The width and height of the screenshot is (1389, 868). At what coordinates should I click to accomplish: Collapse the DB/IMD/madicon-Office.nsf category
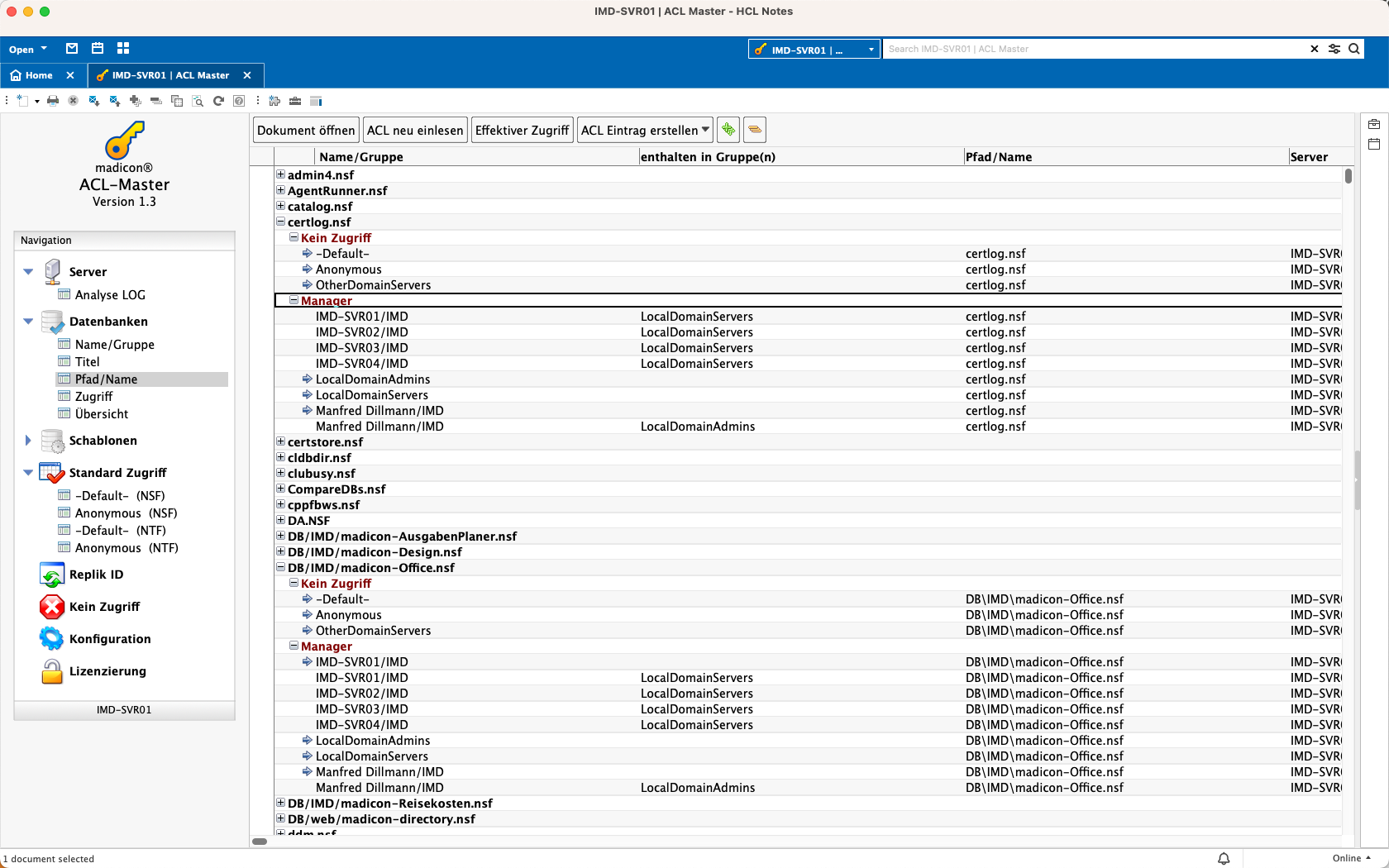[280, 567]
